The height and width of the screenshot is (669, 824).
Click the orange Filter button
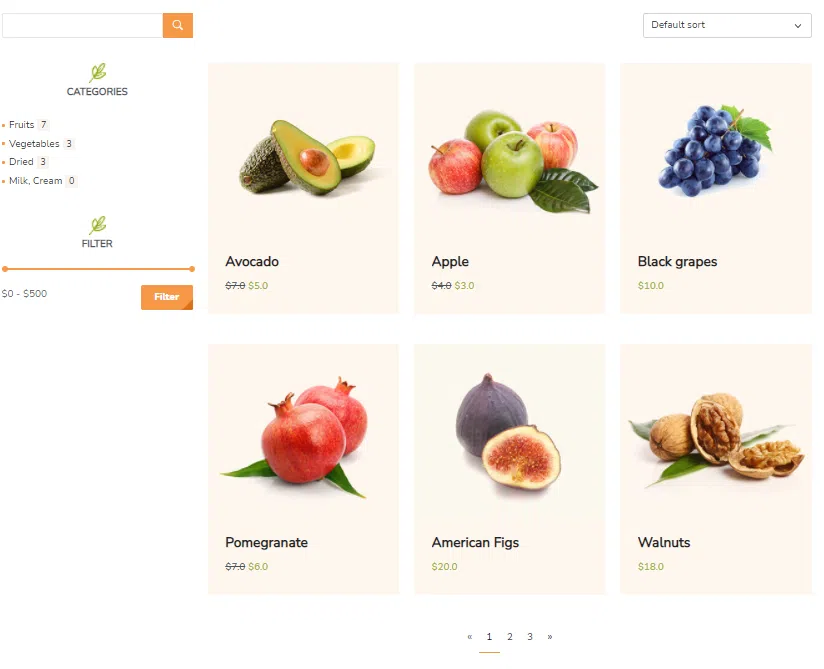coord(167,297)
